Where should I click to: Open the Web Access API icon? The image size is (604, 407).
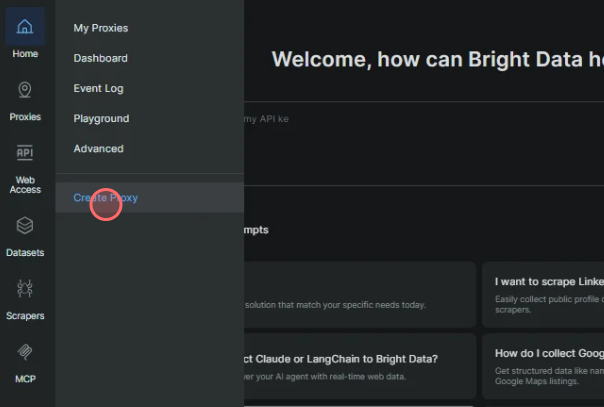point(25,153)
